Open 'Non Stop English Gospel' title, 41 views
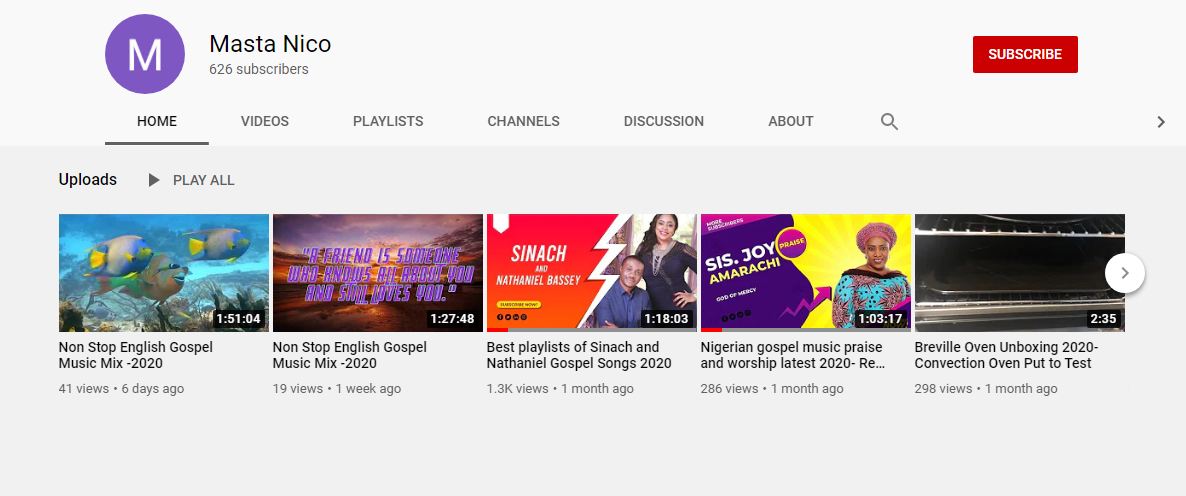This screenshot has width=1186, height=496. tap(135, 355)
